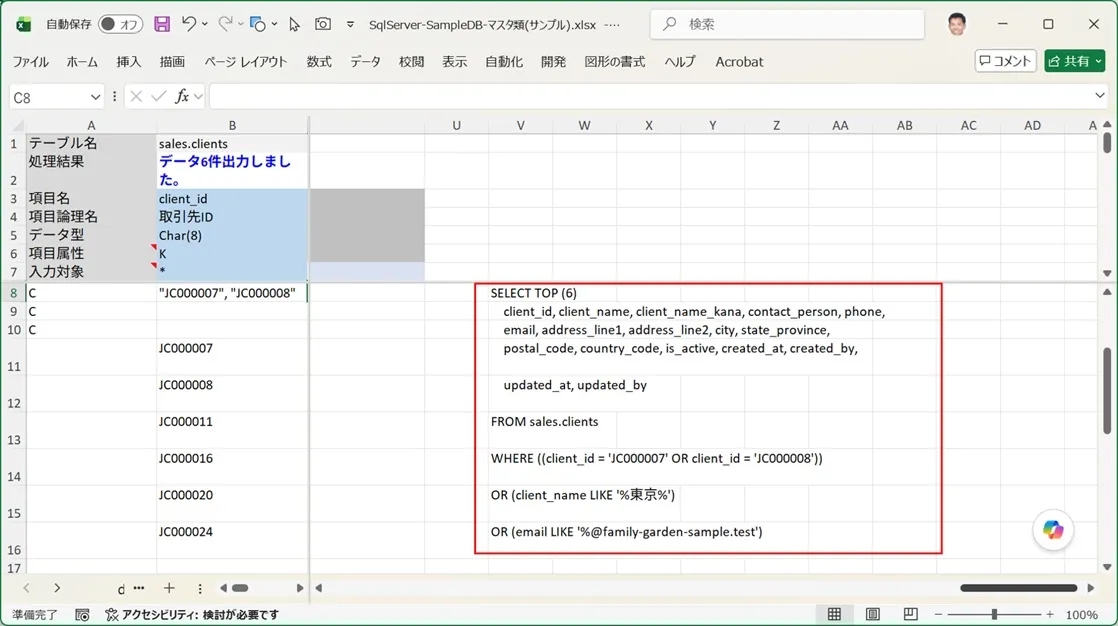Open the 図形の書式 tab
Image resolution: width=1118 pixels, height=626 pixels.
pyautogui.click(x=615, y=62)
